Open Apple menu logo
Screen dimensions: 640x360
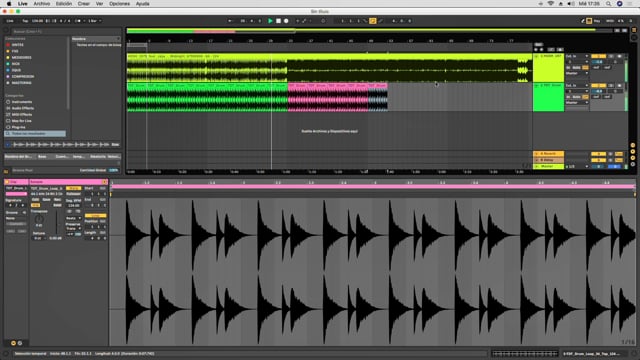9,4
